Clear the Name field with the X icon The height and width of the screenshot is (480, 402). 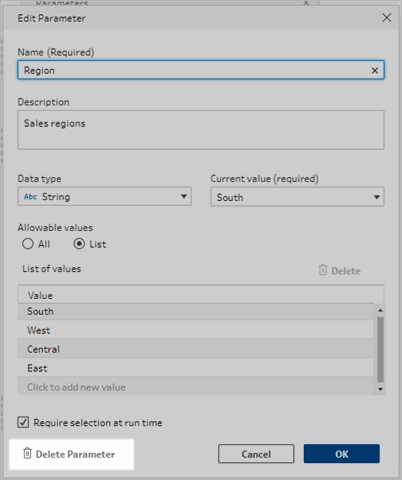tap(375, 70)
